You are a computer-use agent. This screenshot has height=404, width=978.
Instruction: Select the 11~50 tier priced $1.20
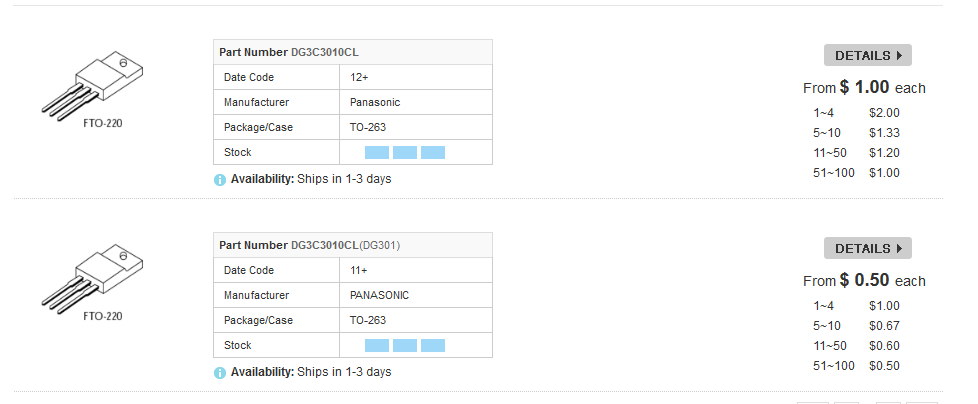[856, 153]
